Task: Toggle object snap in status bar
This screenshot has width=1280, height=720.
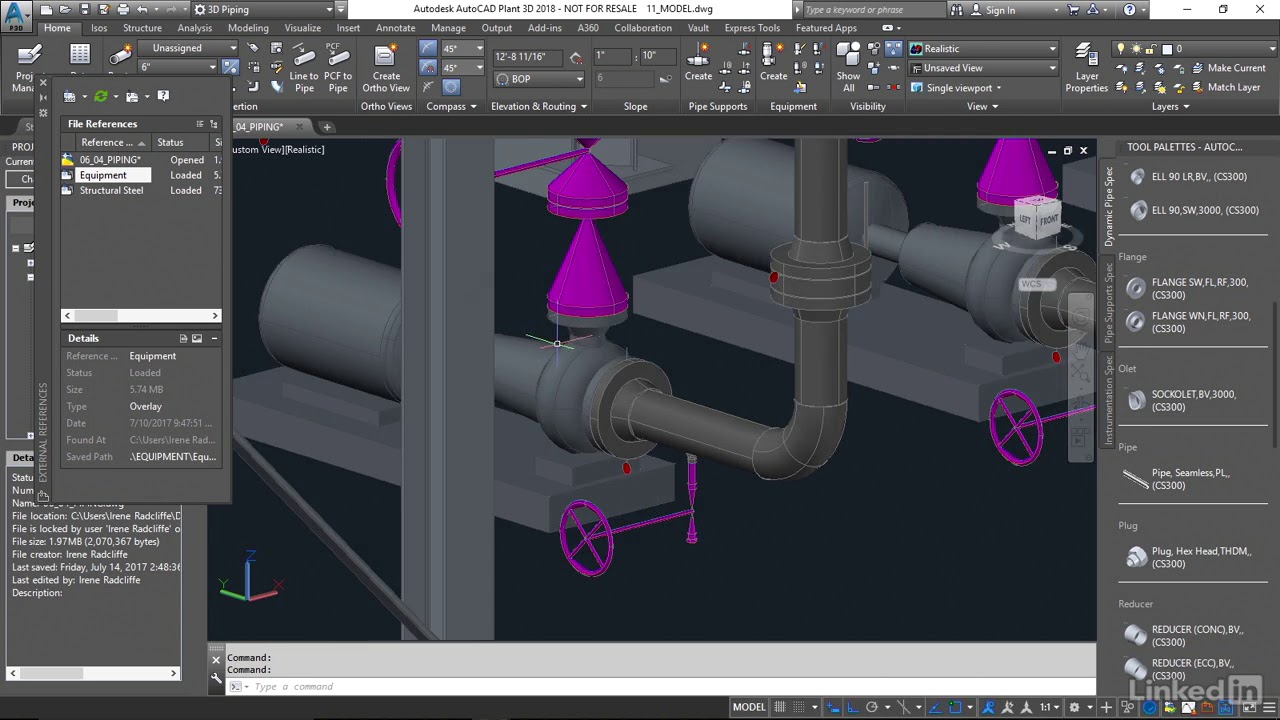Action: pos(957,707)
